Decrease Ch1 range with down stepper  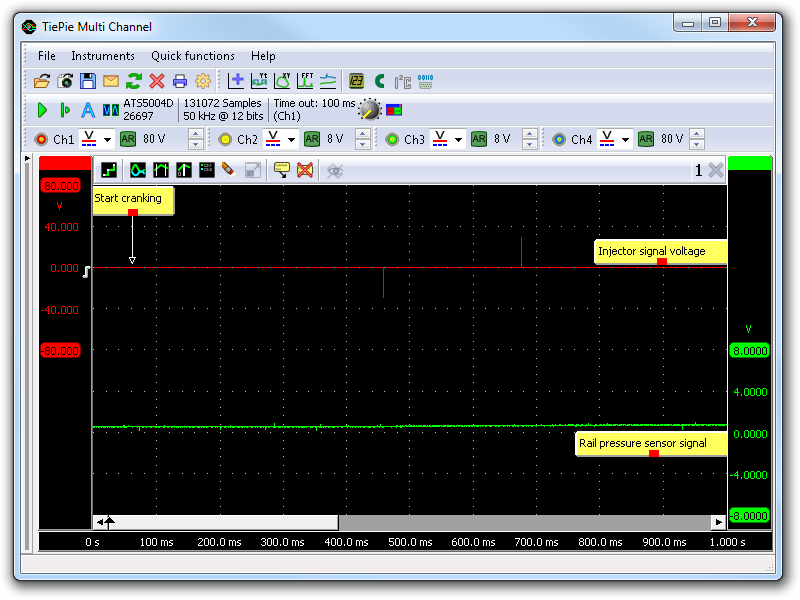tap(195, 144)
